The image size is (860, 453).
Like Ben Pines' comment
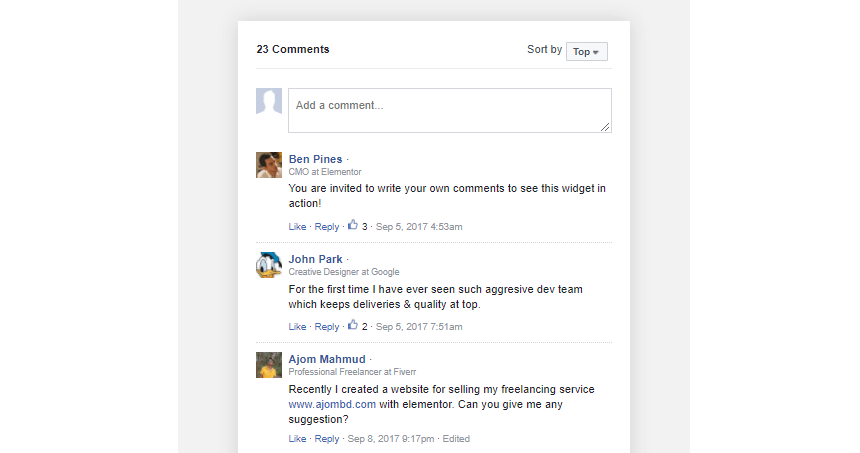[297, 226]
